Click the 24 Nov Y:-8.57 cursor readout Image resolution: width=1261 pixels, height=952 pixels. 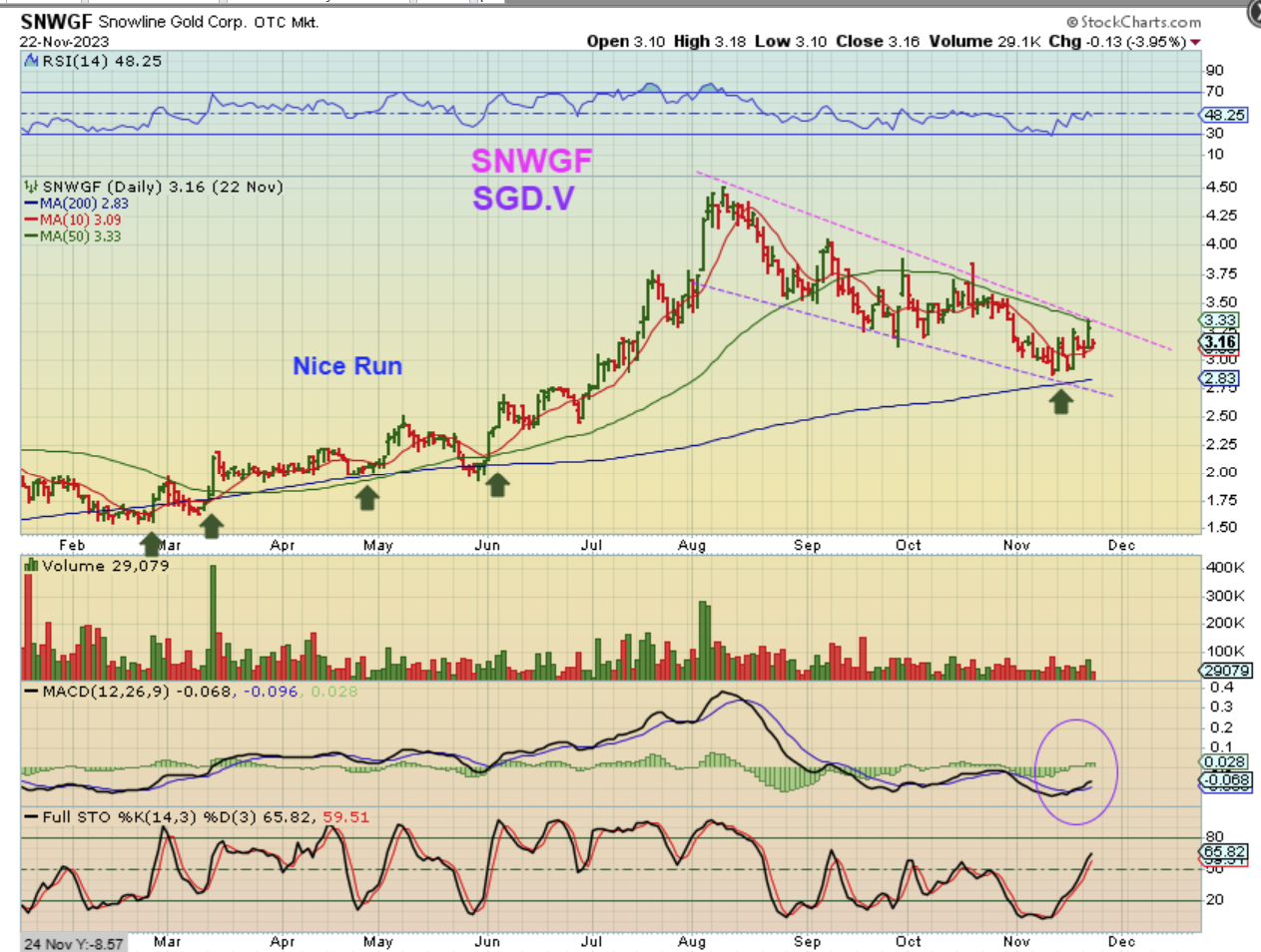[73, 943]
